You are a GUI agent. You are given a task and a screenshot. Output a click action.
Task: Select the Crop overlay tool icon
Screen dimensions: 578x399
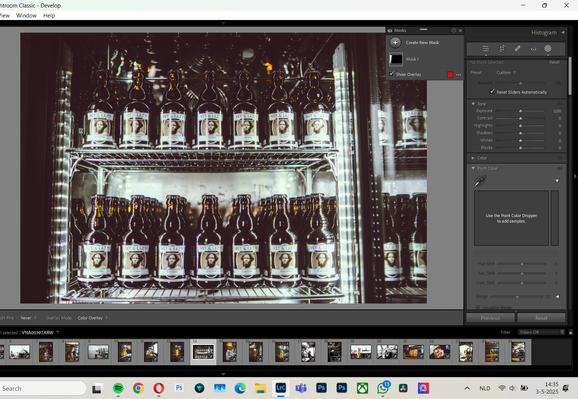pos(502,49)
